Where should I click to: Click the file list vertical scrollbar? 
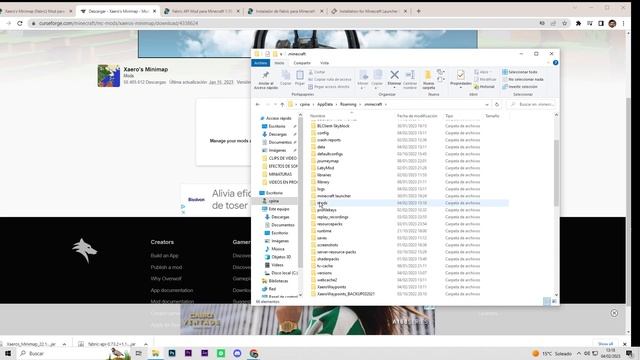556,173
